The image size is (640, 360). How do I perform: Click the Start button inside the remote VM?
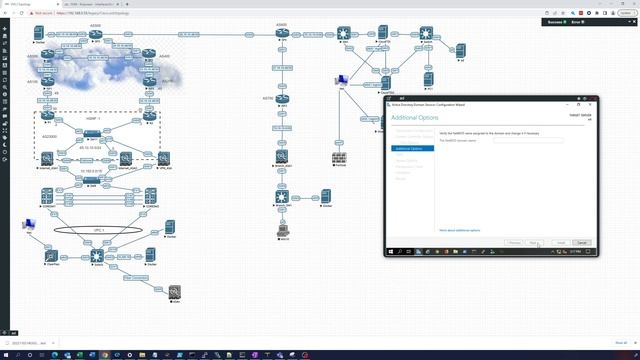(391, 252)
